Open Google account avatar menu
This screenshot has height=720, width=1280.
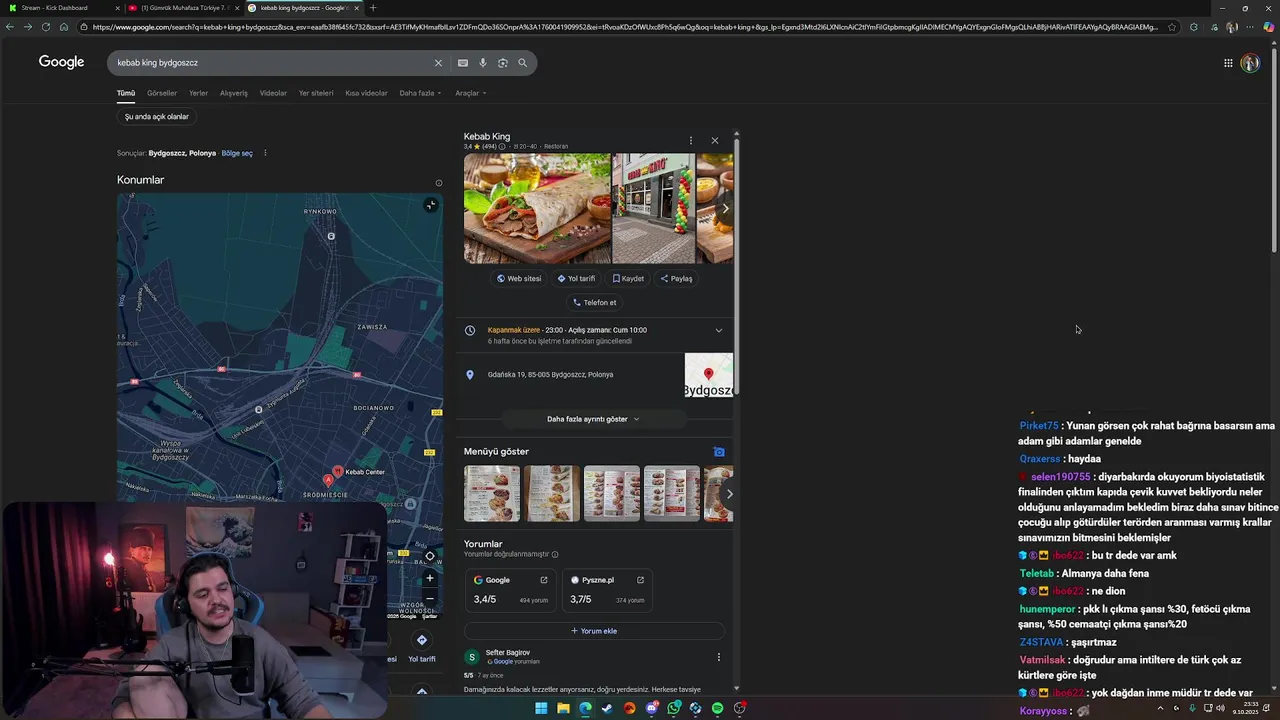(1250, 63)
